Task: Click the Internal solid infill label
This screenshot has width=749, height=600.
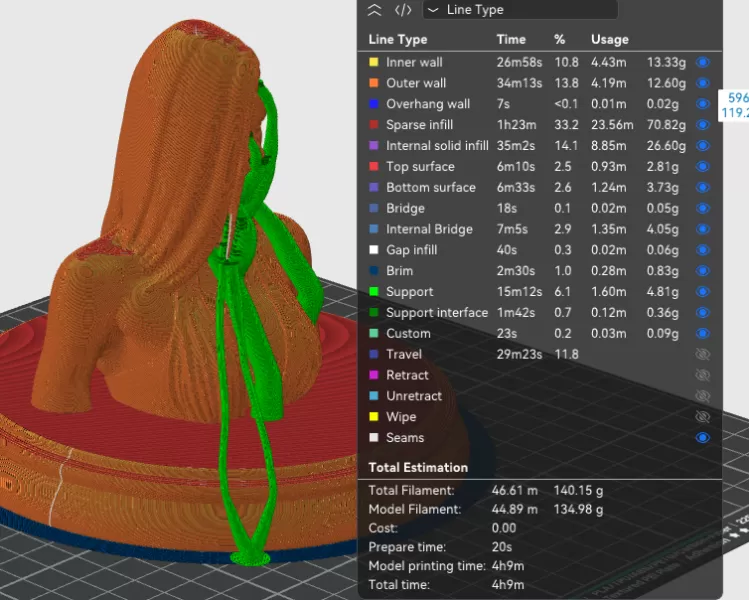Action: coord(437,146)
